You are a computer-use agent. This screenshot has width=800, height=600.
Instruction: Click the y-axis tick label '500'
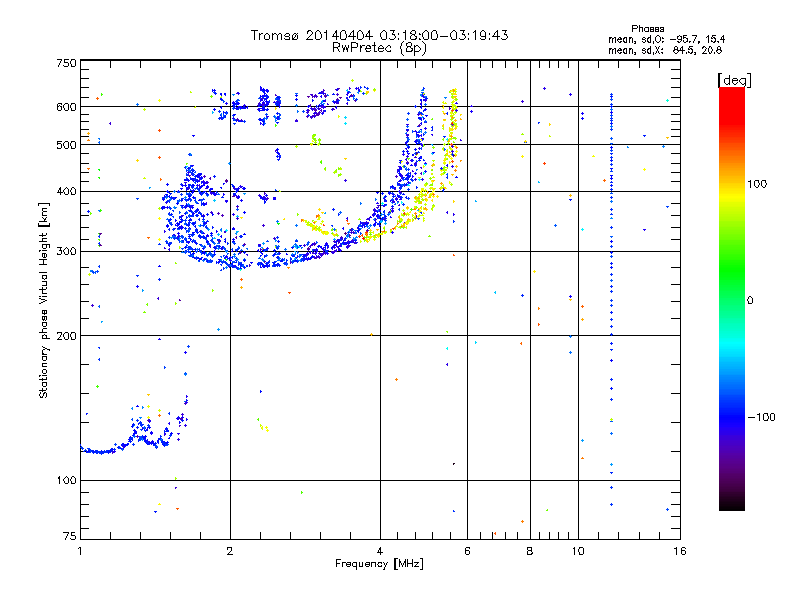click(x=66, y=145)
